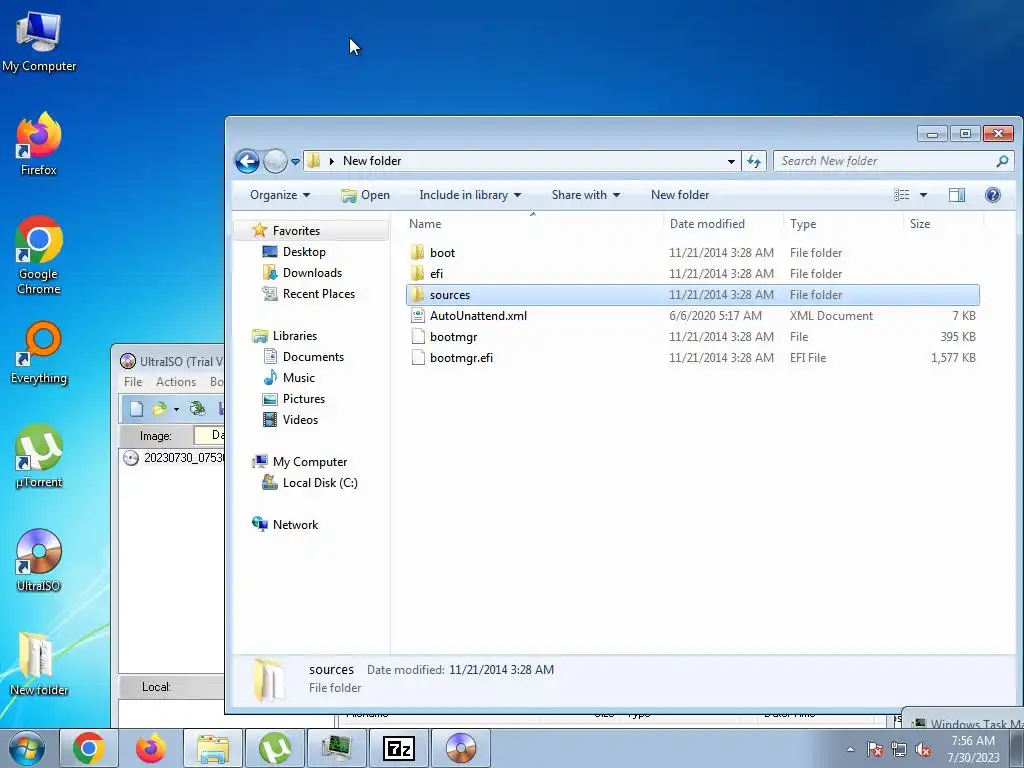Open UltraISO desktop shortcut
This screenshot has width=1024, height=768.
click(39, 560)
